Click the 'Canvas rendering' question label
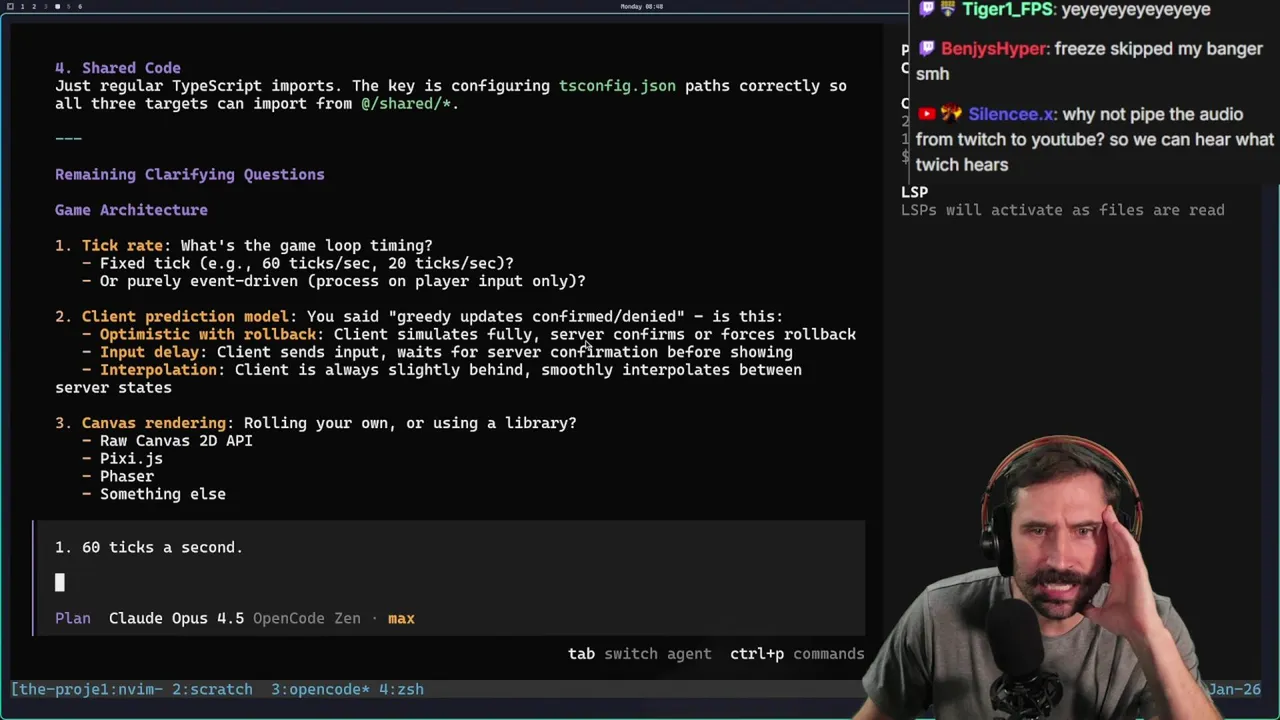This screenshot has height=720, width=1280. tap(154, 423)
